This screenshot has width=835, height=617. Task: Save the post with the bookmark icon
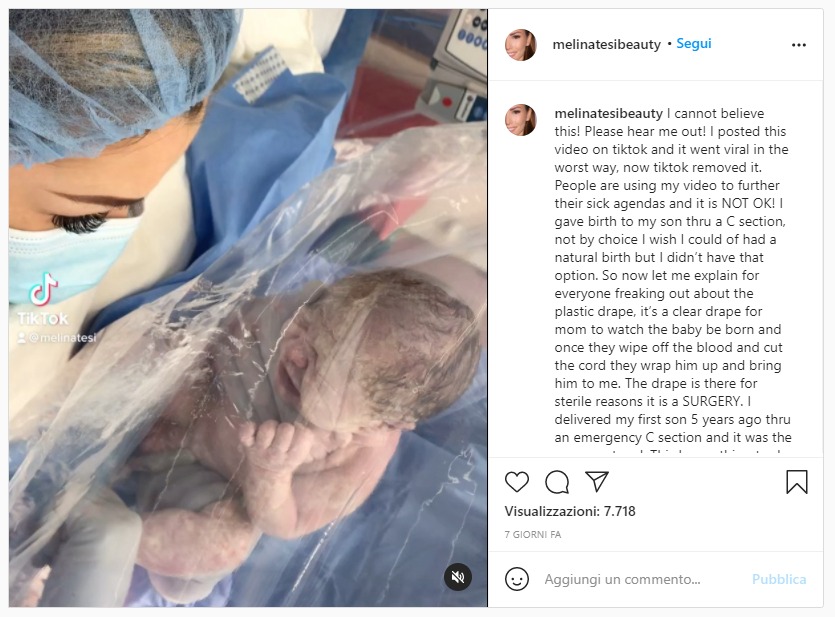pos(797,482)
